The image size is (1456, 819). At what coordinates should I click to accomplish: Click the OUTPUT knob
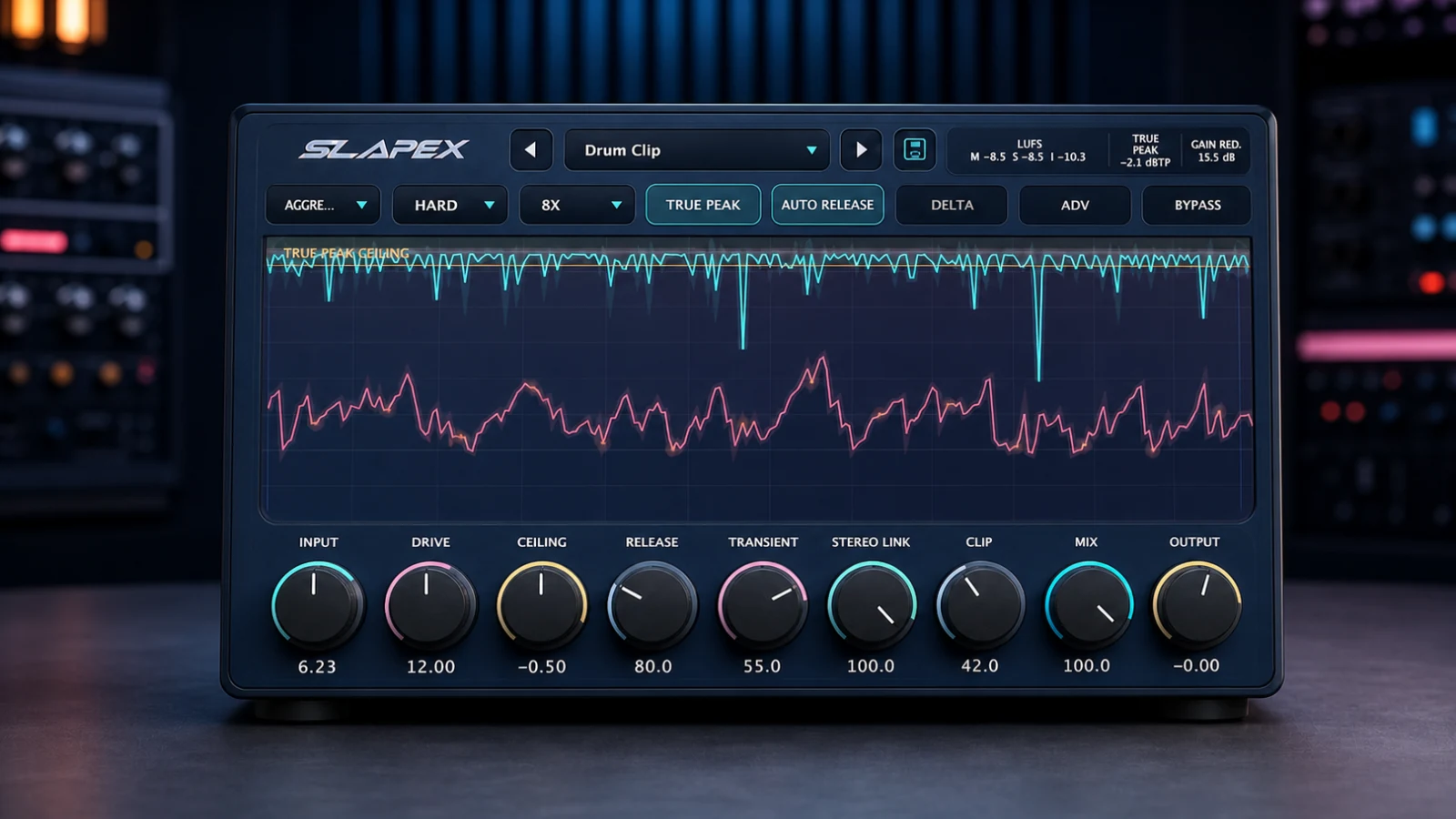[x=1197, y=605]
